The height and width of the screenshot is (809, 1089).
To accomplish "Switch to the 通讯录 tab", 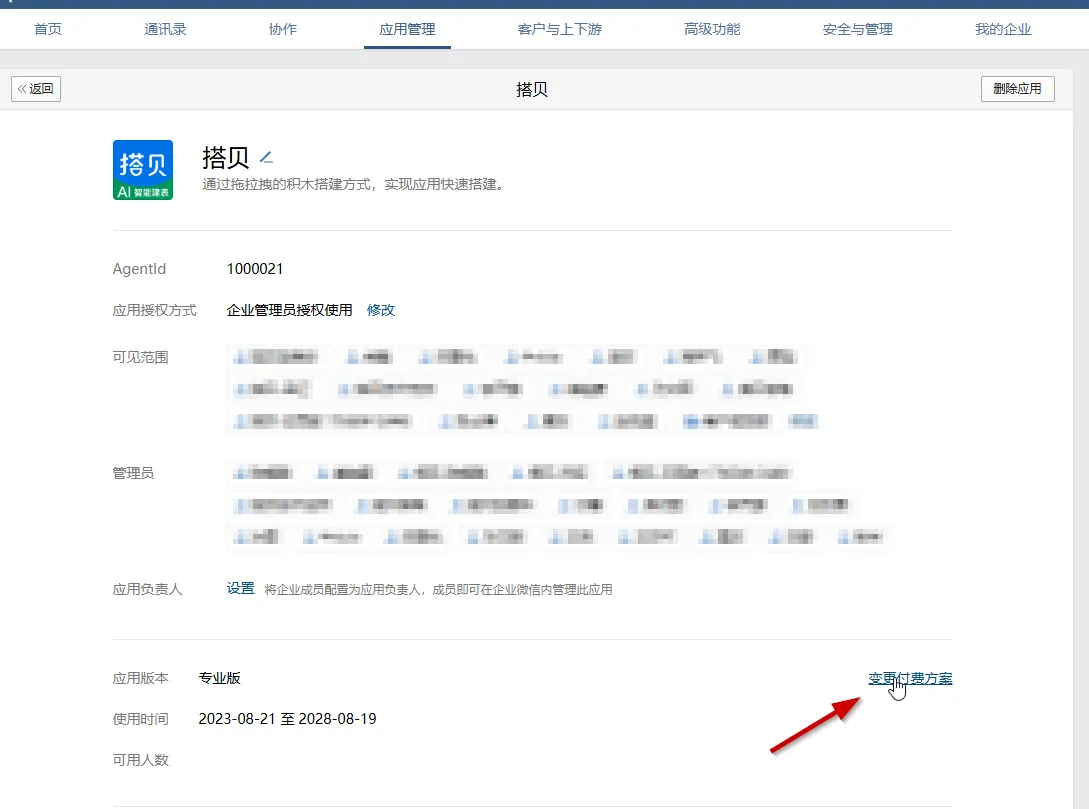I will click(x=165, y=29).
